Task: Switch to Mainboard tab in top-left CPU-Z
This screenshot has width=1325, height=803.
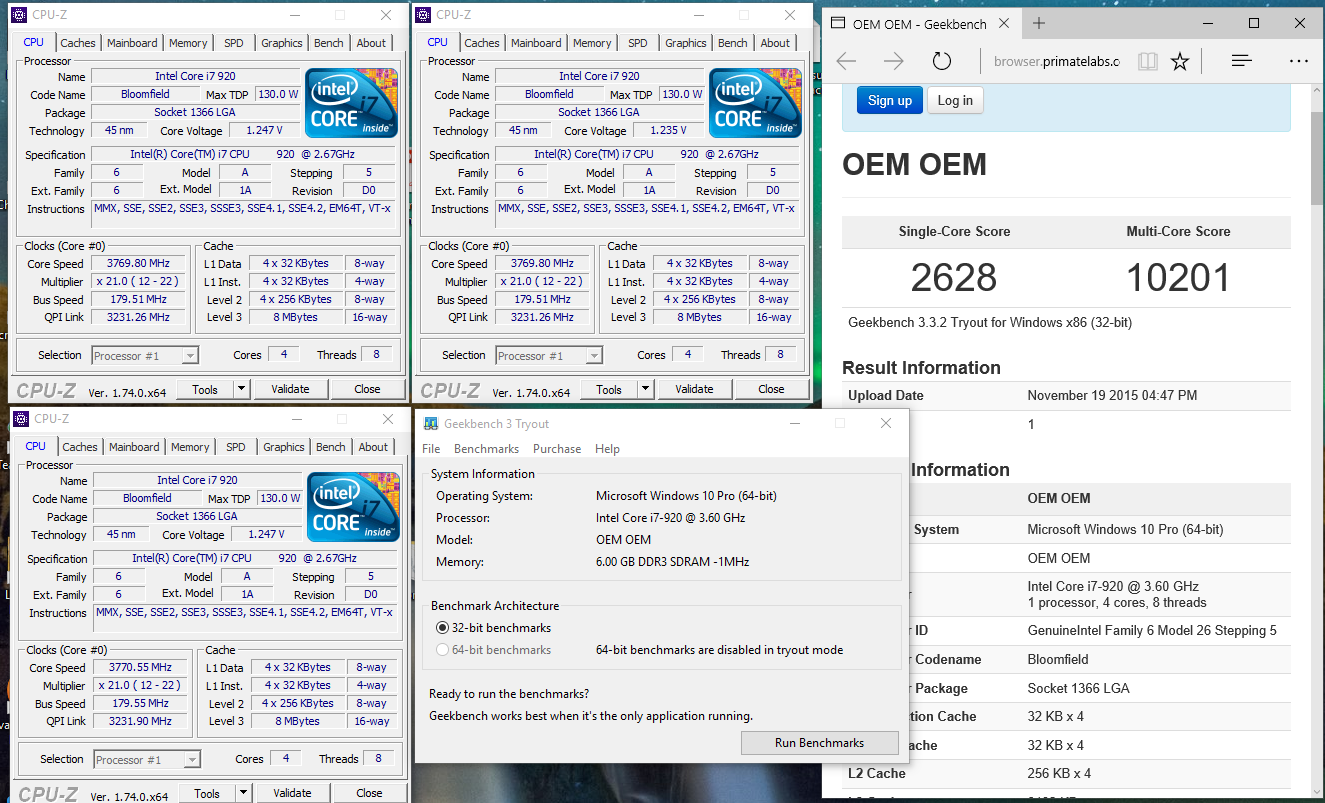Action: tap(132, 43)
